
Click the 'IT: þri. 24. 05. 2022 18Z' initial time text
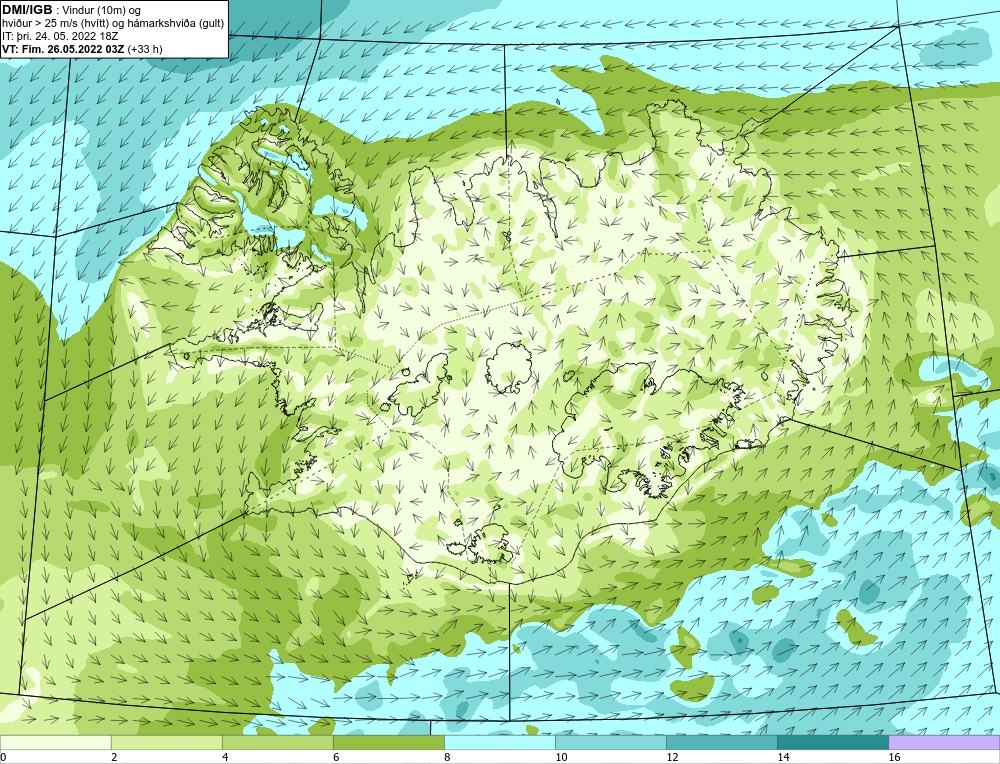(x=60, y=36)
